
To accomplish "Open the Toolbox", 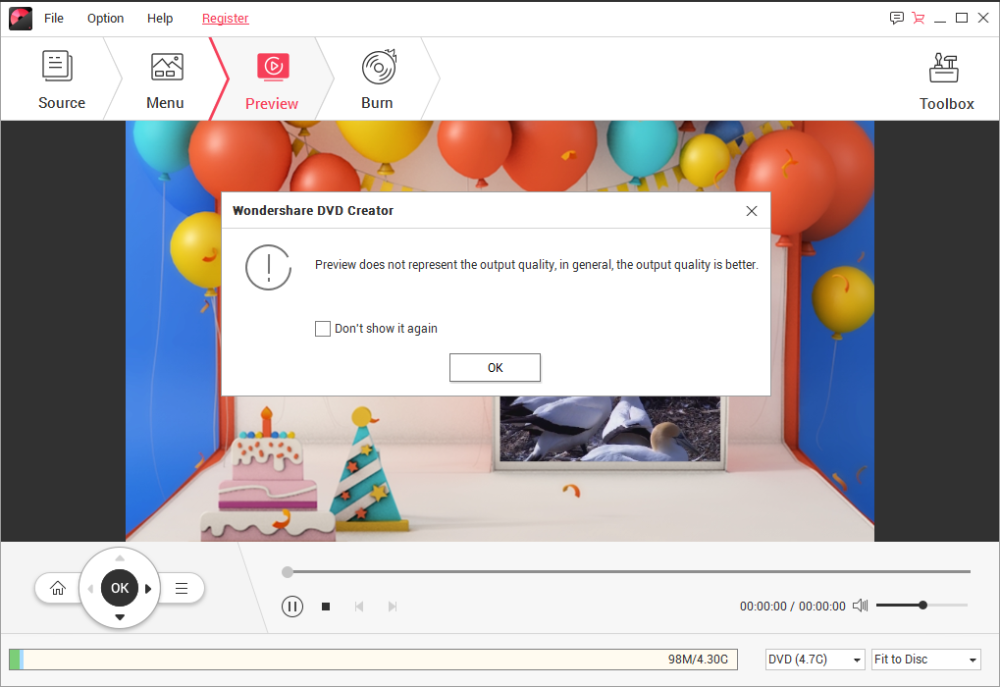I will click(946, 81).
